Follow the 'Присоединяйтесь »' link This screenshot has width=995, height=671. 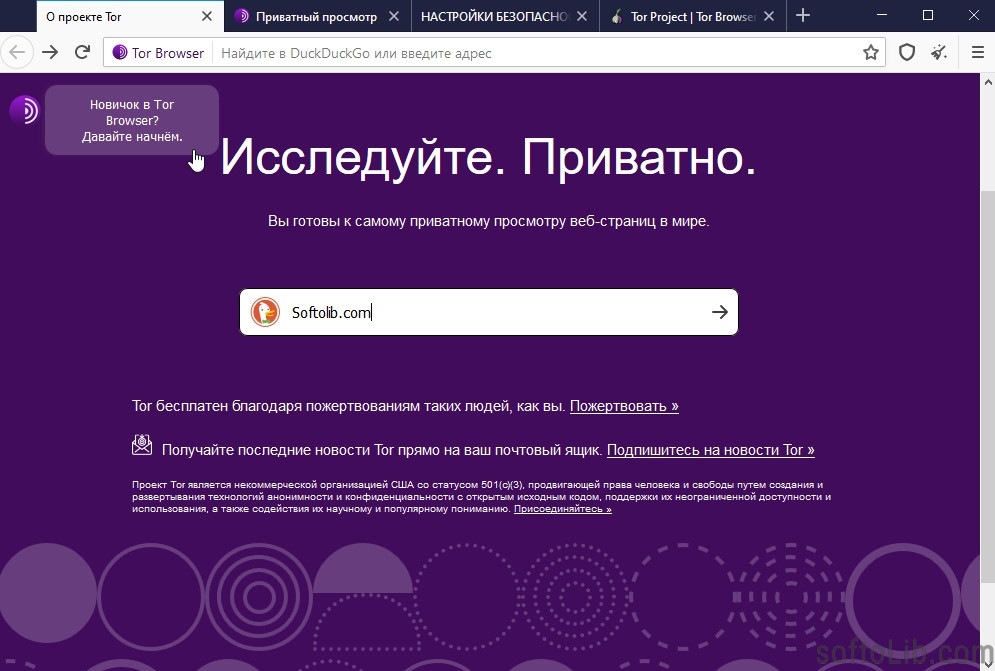tap(563, 509)
